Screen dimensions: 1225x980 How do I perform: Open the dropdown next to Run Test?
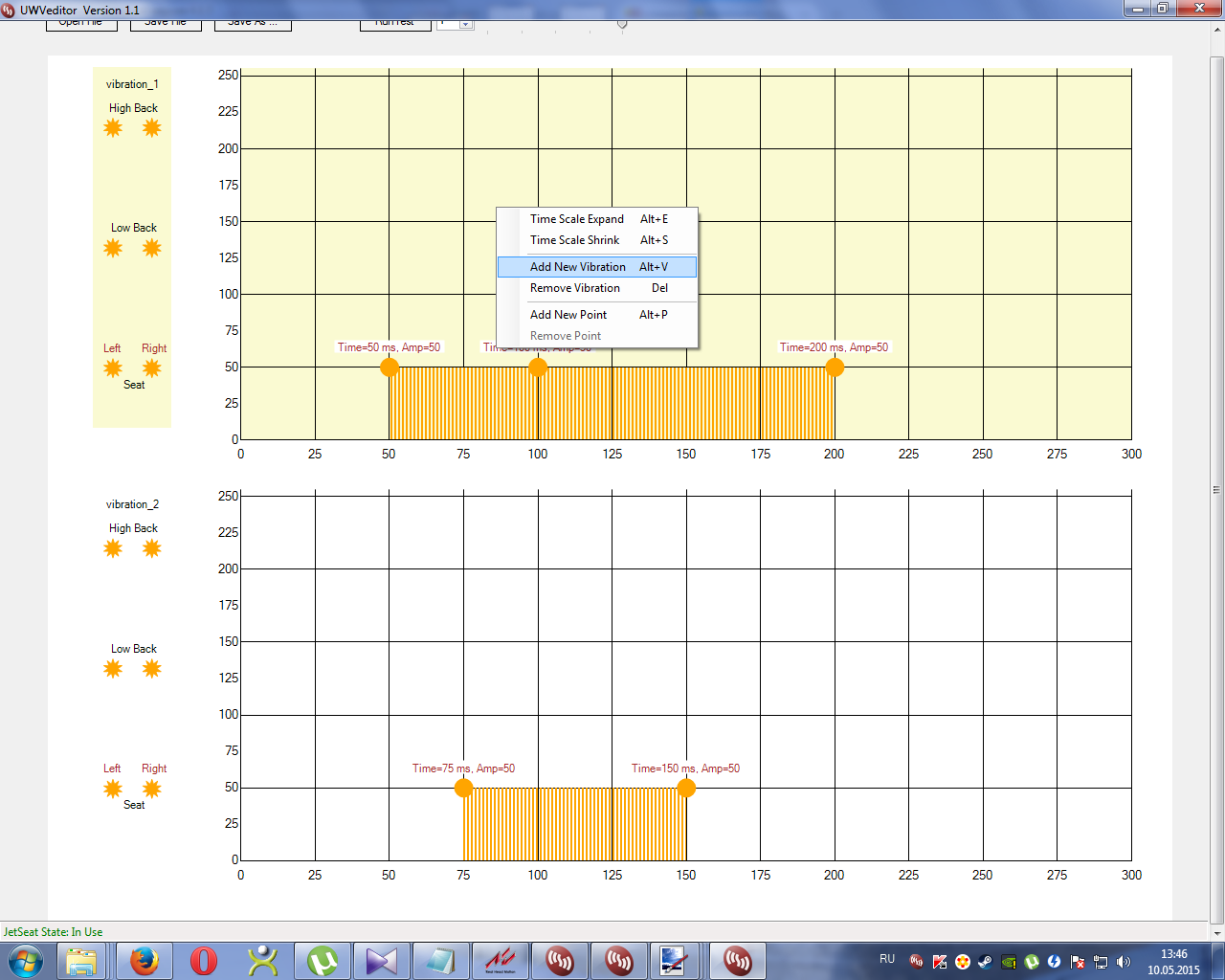[x=465, y=24]
